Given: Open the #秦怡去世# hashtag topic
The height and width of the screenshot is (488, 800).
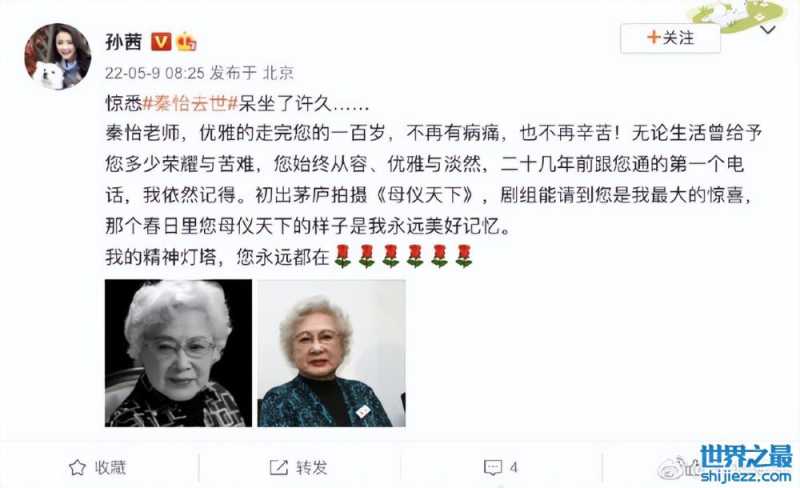Looking at the screenshot, I should pos(190,104).
